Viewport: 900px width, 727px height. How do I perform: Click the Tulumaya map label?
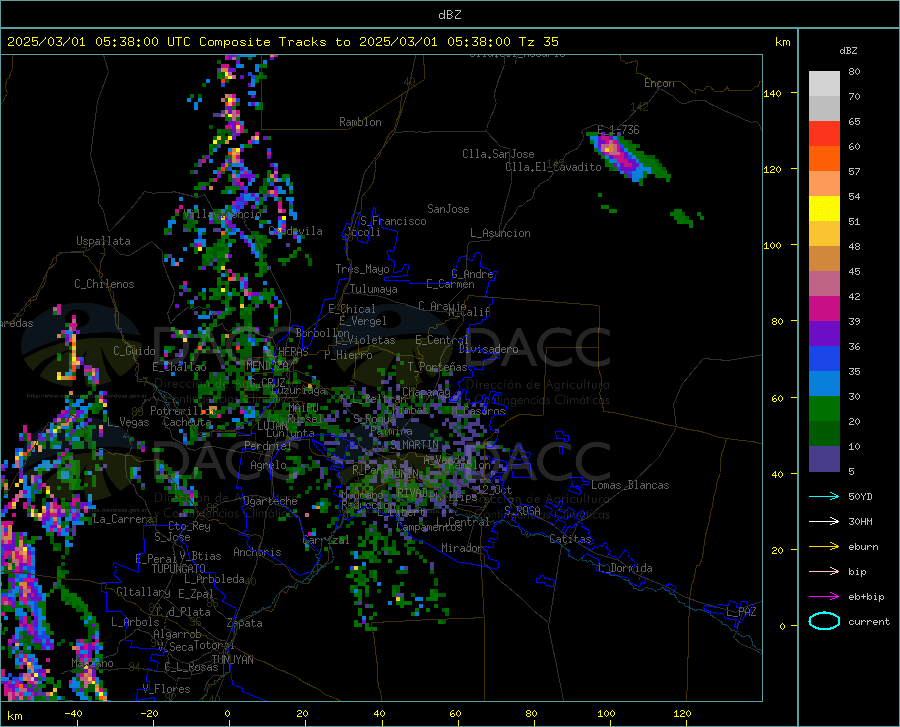(374, 289)
